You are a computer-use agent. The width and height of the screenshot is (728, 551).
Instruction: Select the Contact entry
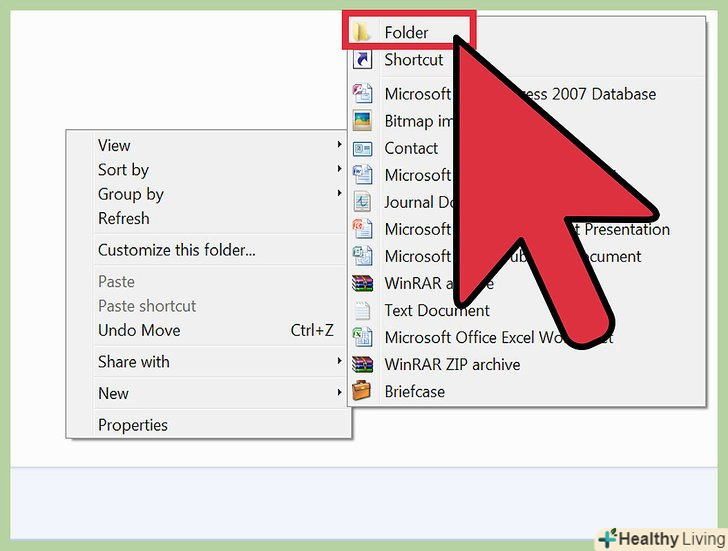527,148
